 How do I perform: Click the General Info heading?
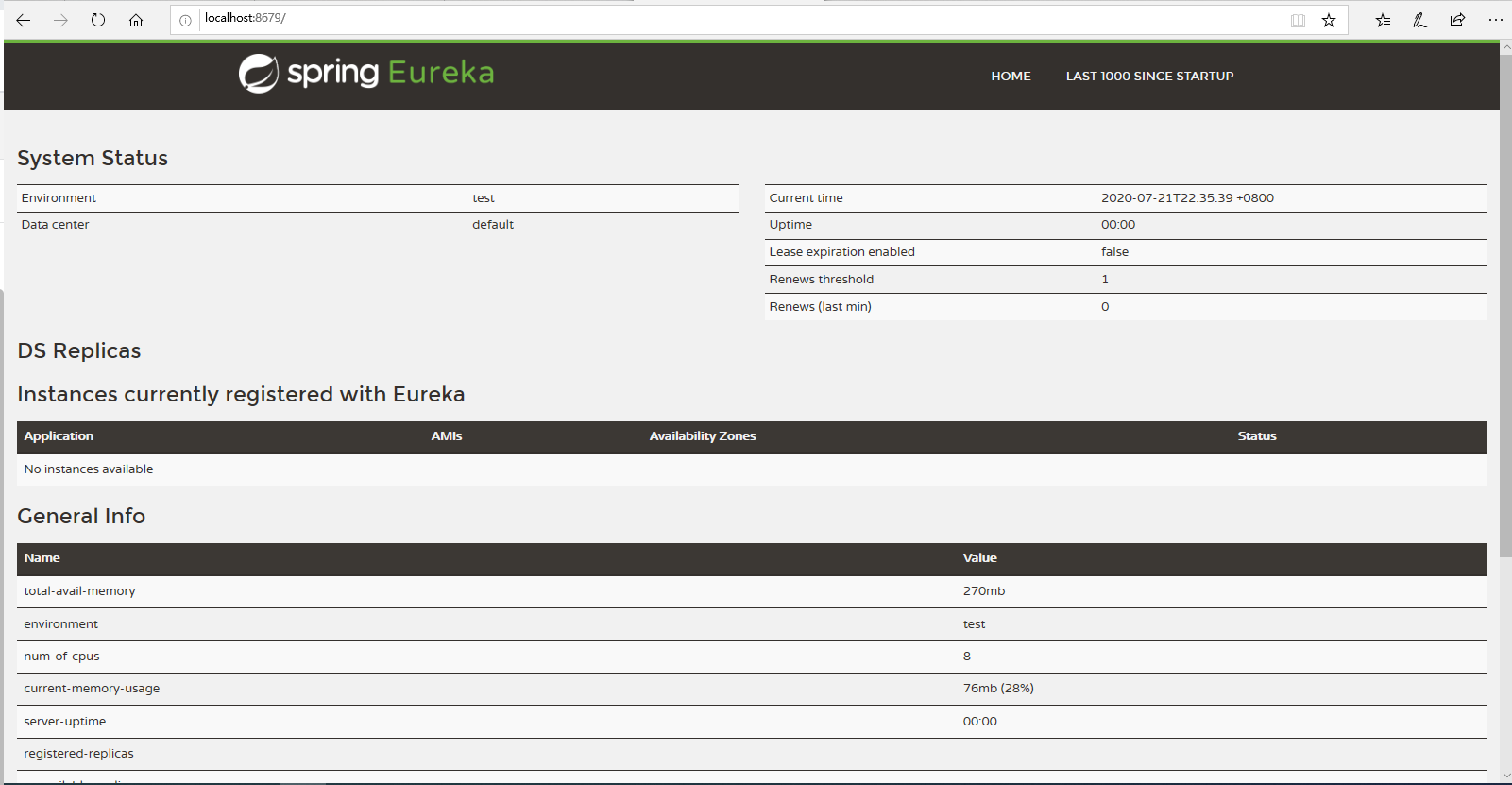[x=81, y=516]
